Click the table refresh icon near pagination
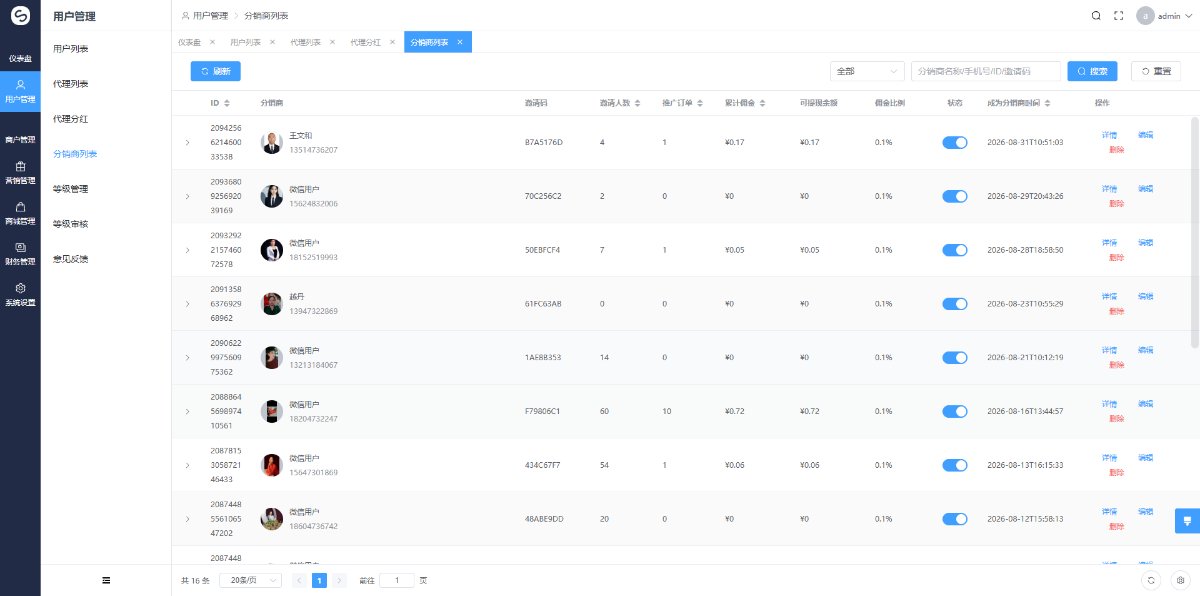 (1152, 580)
